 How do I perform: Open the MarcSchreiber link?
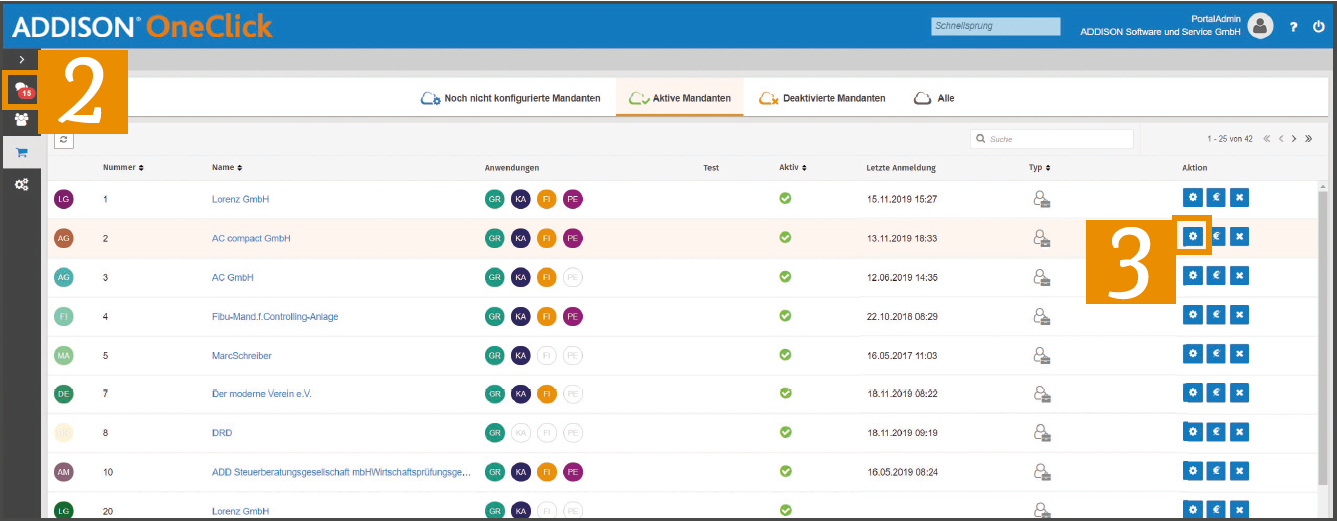[241, 355]
